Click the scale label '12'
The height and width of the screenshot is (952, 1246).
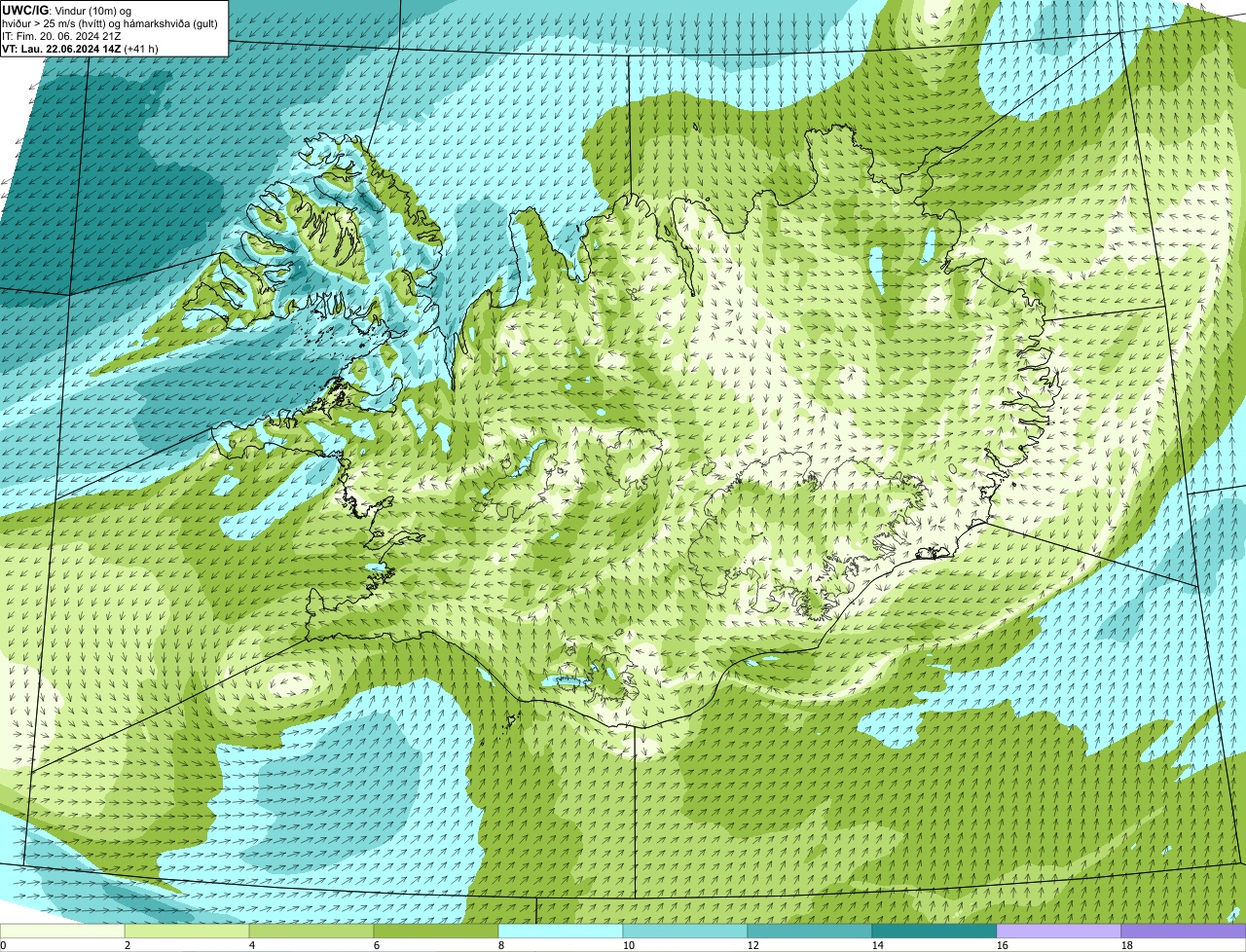753,945
